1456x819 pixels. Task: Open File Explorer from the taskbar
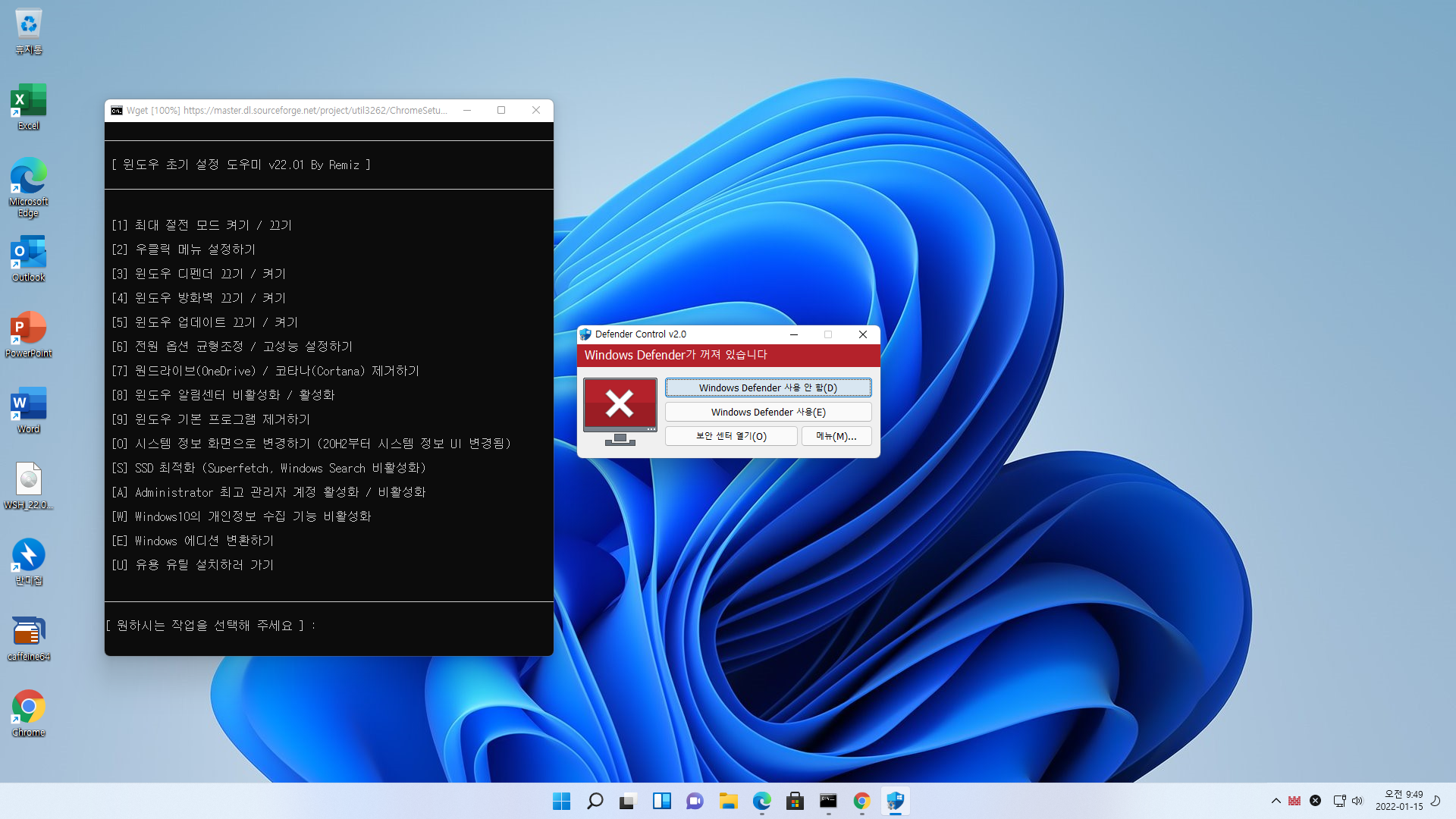pyautogui.click(x=728, y=801)
